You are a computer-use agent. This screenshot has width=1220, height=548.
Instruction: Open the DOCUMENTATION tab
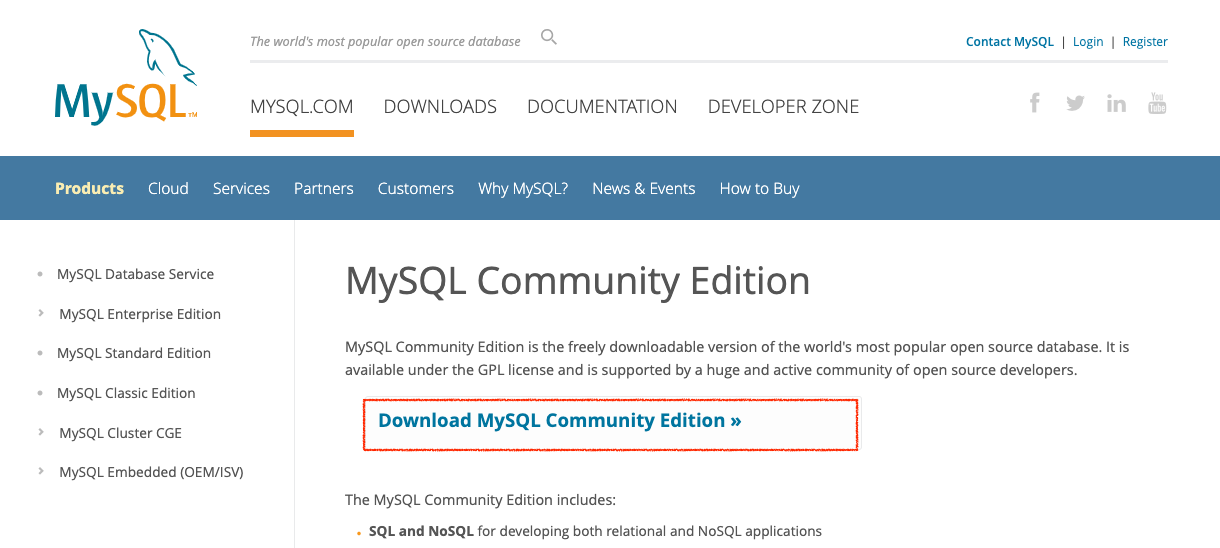point(602,107)
